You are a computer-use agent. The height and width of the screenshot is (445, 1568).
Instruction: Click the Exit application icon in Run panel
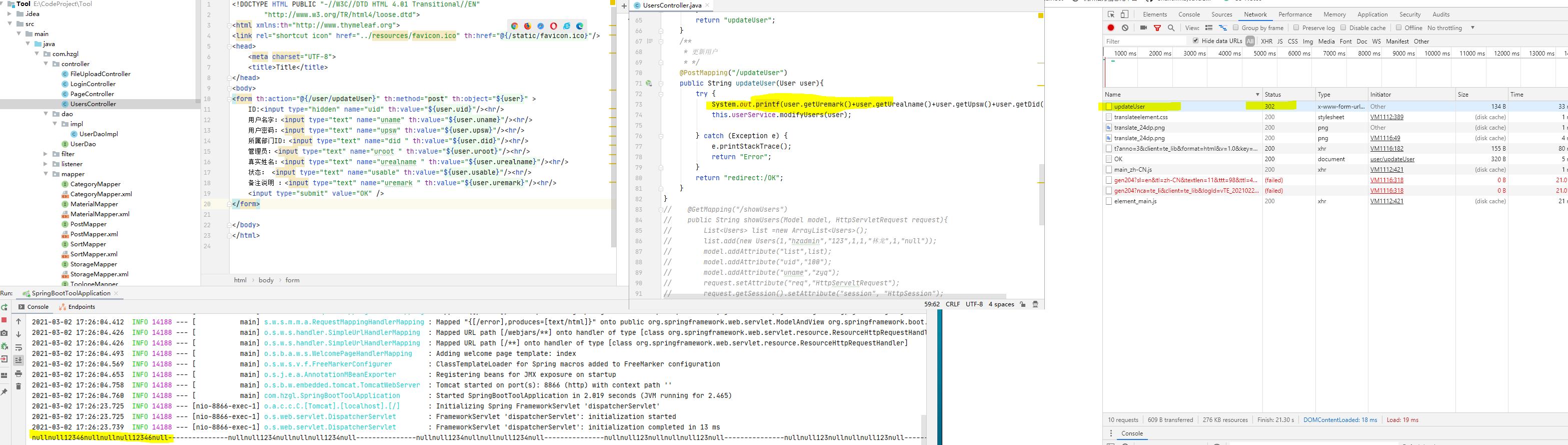(x=5, y=359)
